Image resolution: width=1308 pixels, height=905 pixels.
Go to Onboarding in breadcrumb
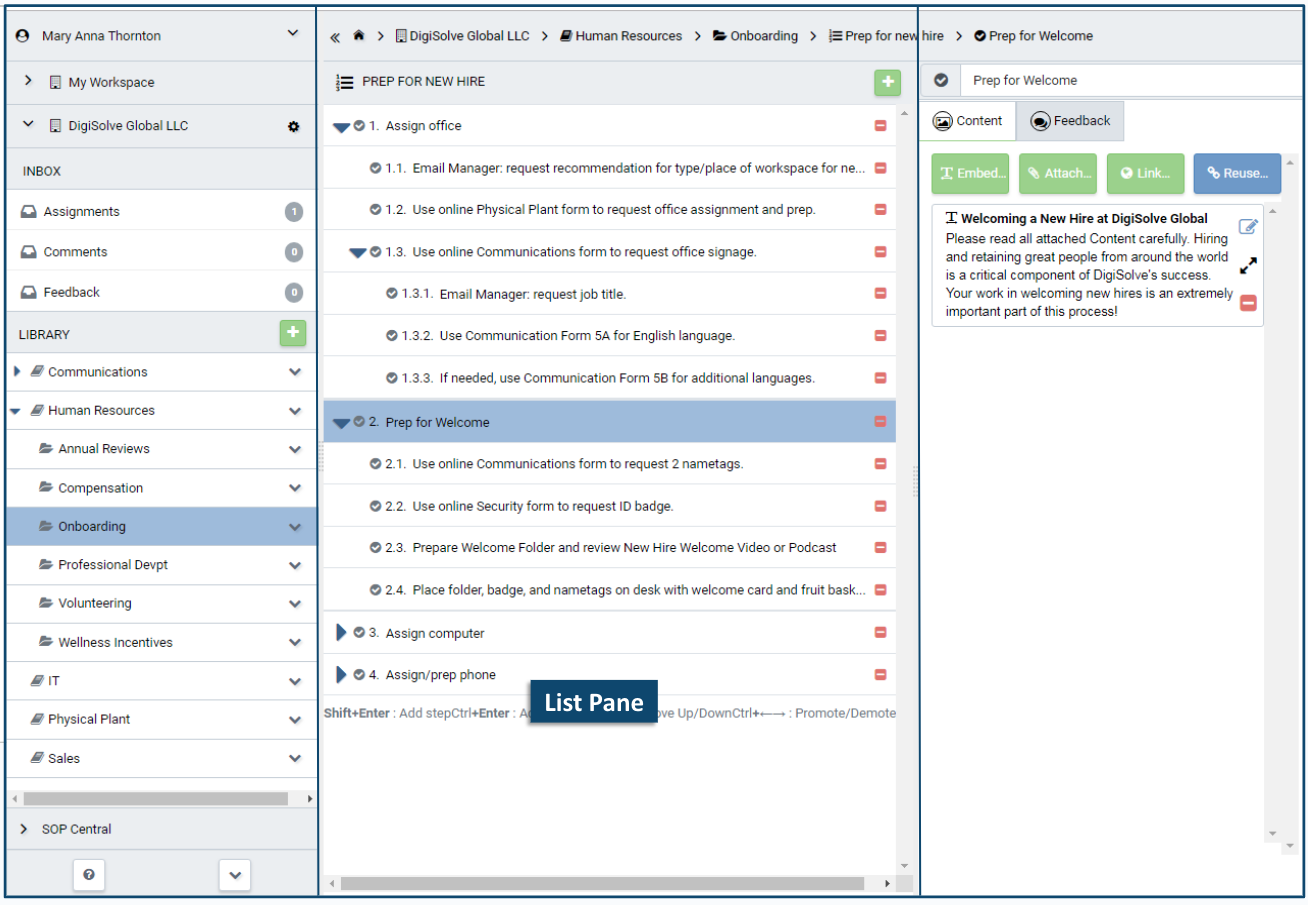click(755, 36)
